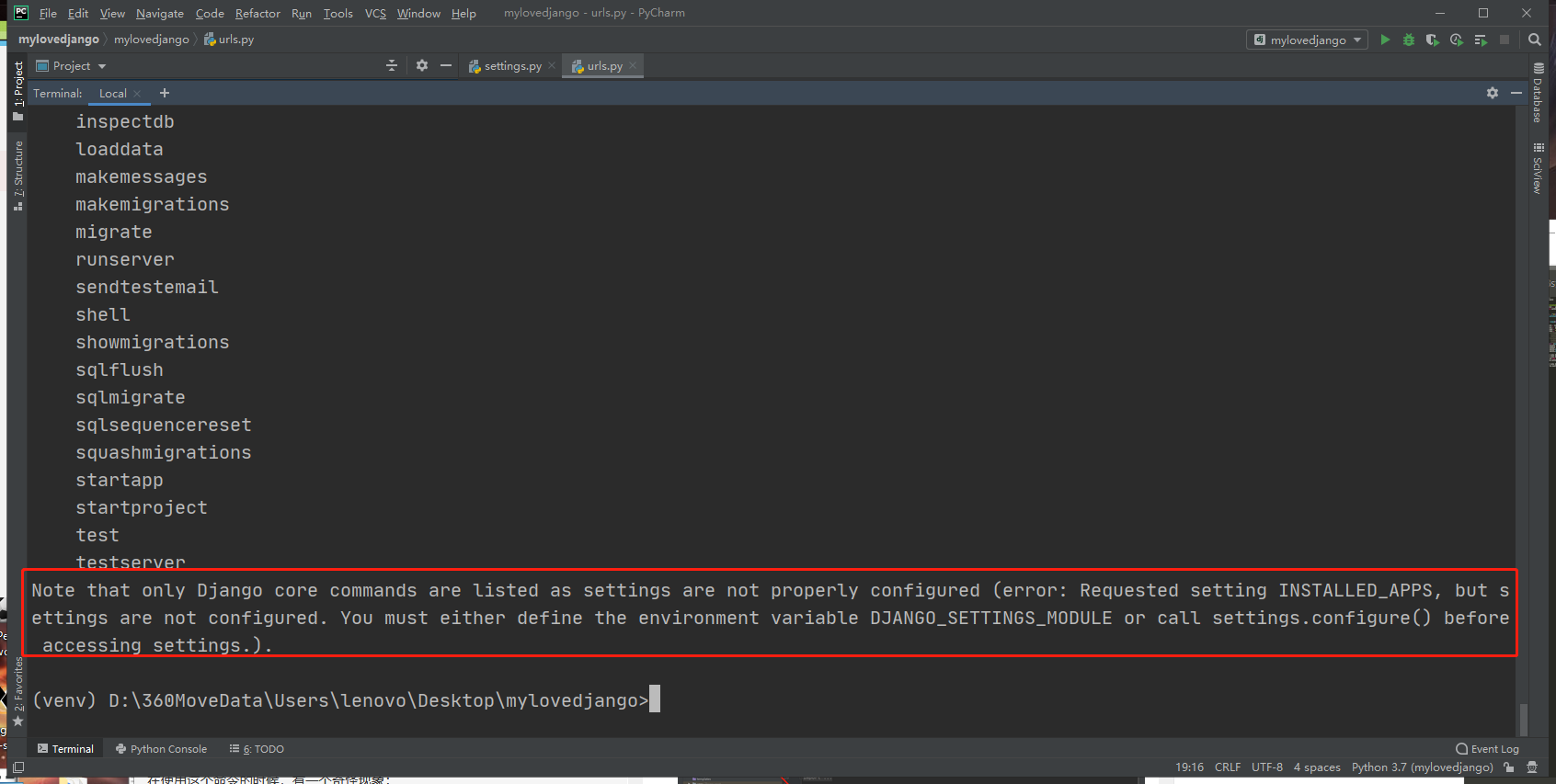Open the Python Console tool window
Image resolution: width=1556 pixels, height=784 pixels.
[161, 749]
